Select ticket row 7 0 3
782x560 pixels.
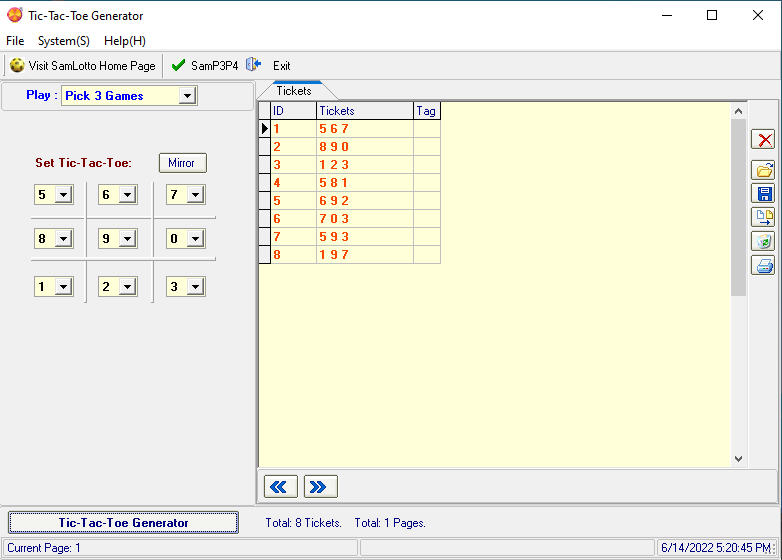point(350,218)
